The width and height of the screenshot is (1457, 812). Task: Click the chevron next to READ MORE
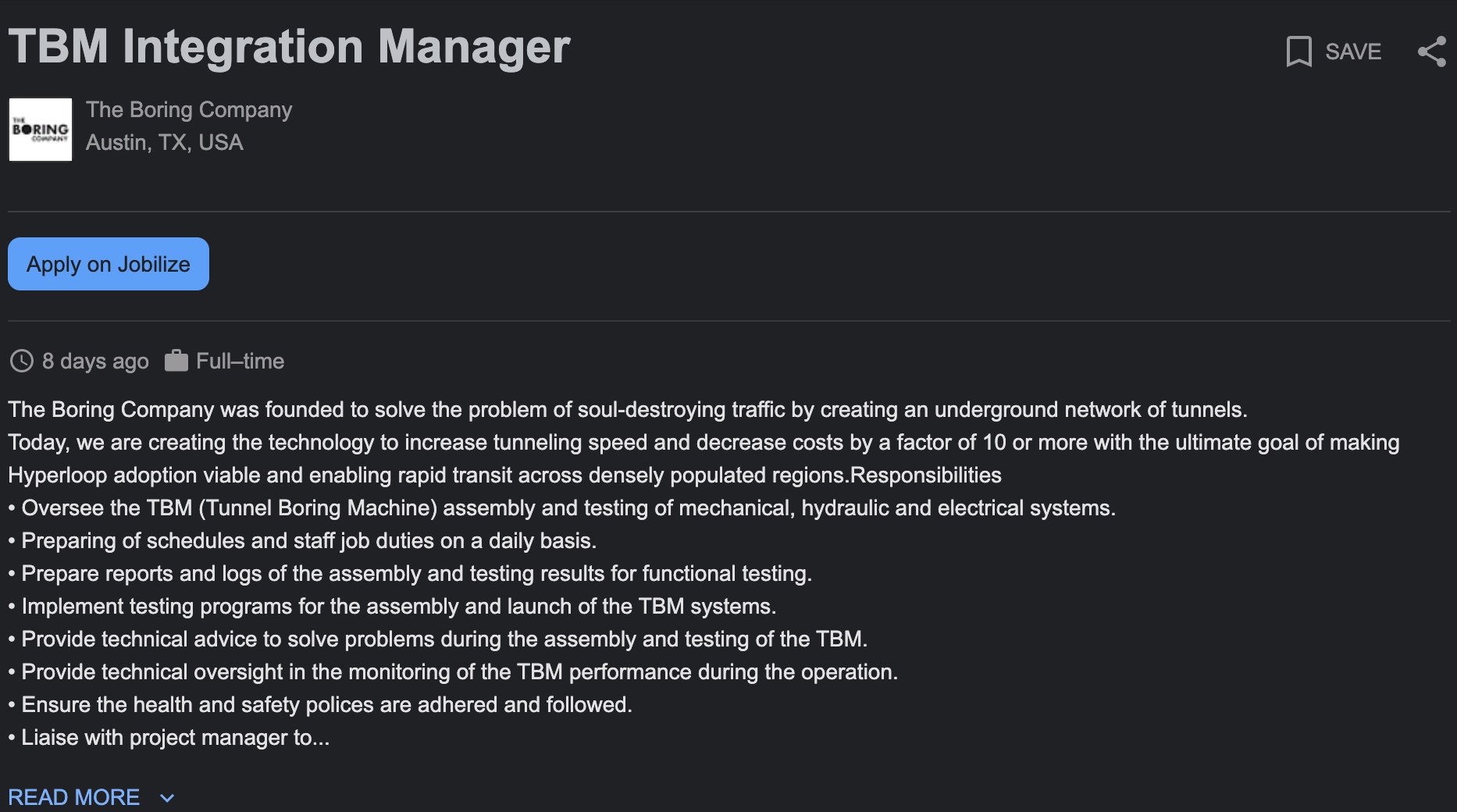click(x=167, y=798)
